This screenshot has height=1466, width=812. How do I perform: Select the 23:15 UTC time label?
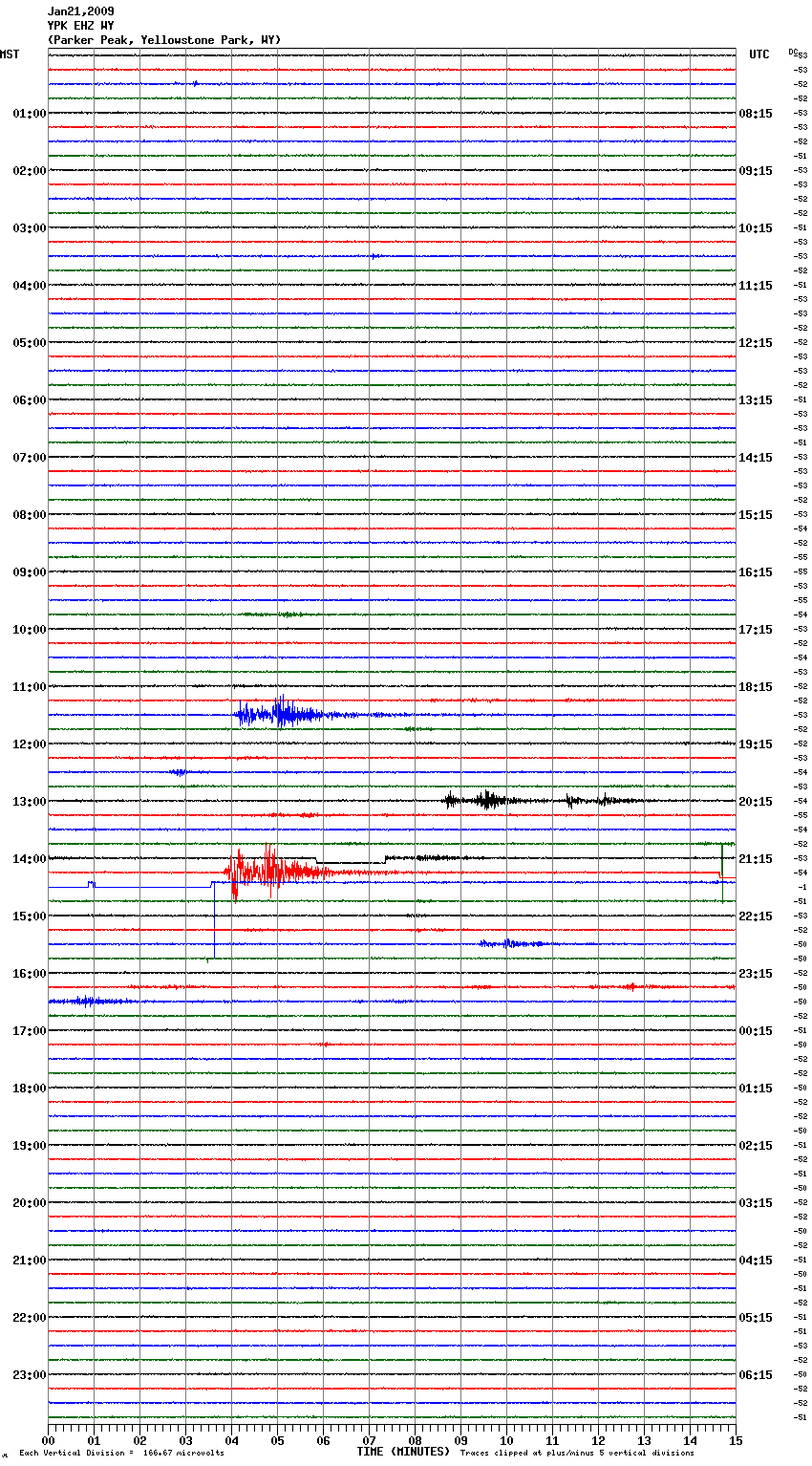point(756,974)
